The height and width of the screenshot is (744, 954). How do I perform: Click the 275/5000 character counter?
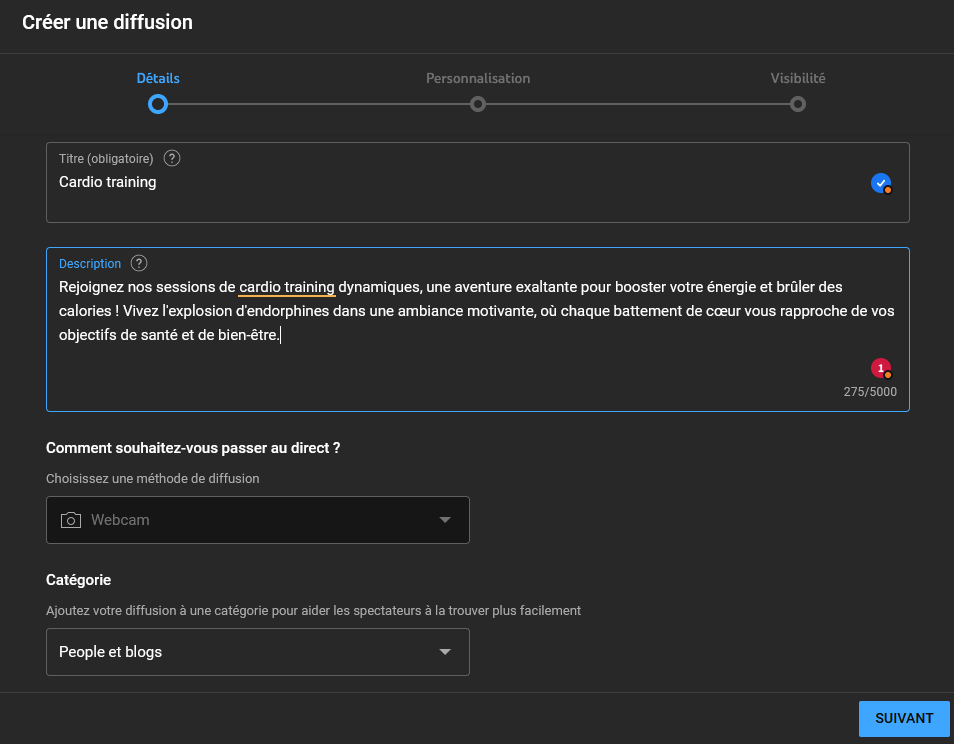point(870,392)
